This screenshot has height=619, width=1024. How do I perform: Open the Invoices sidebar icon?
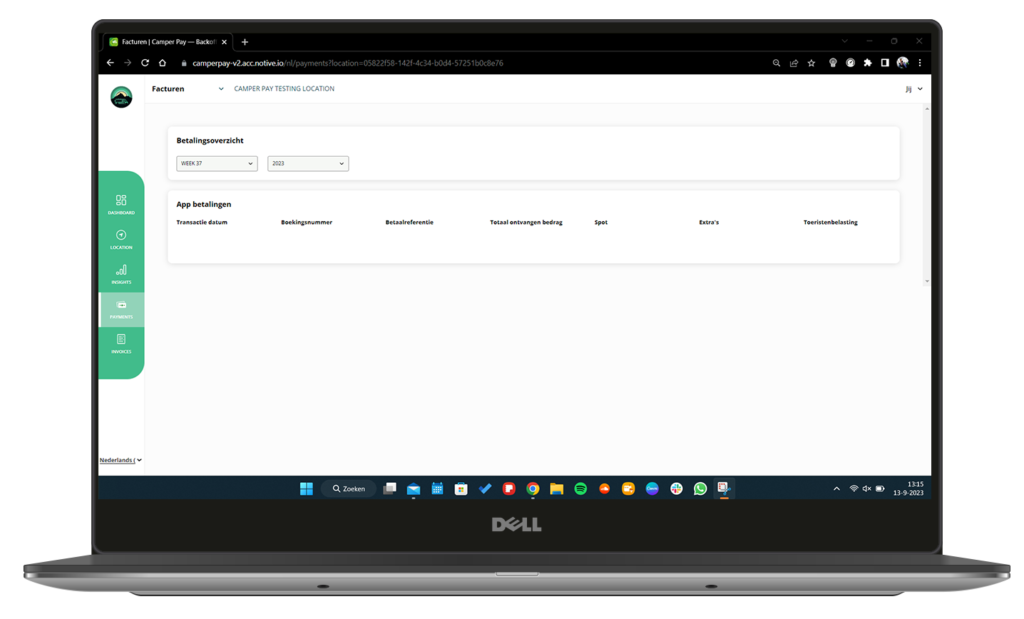click(121, 341)
